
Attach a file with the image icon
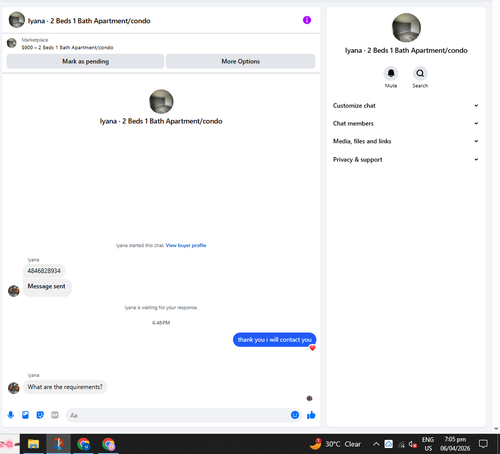coord(25,415)
